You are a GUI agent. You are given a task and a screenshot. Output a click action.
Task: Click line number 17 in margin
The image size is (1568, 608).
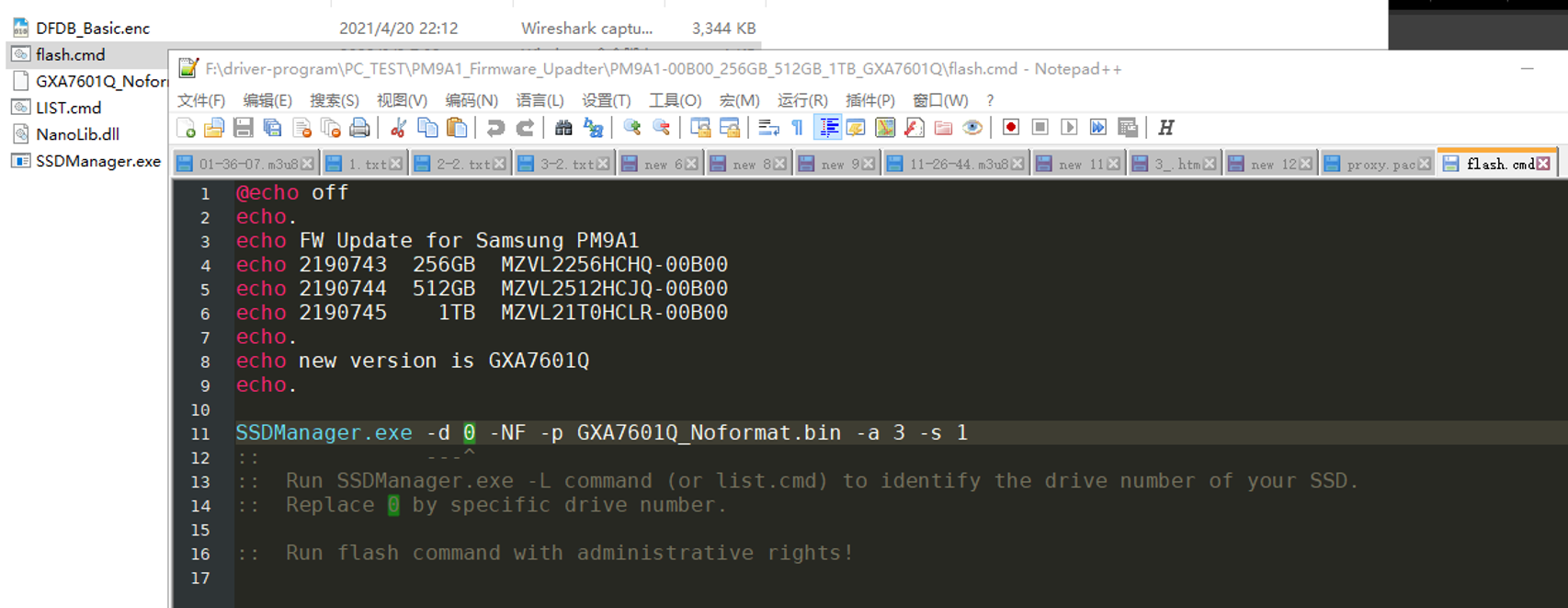(x=199, y=578)
